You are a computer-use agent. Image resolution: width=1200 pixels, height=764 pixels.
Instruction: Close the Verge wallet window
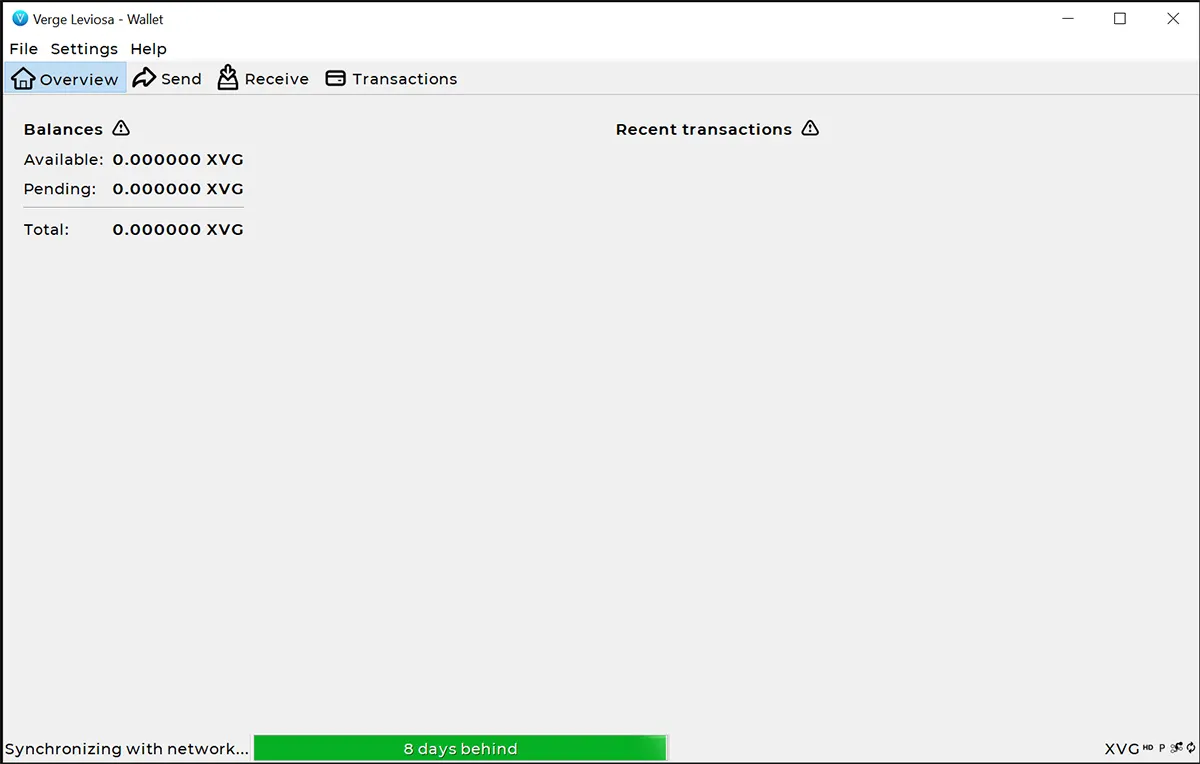[1173, 18]
